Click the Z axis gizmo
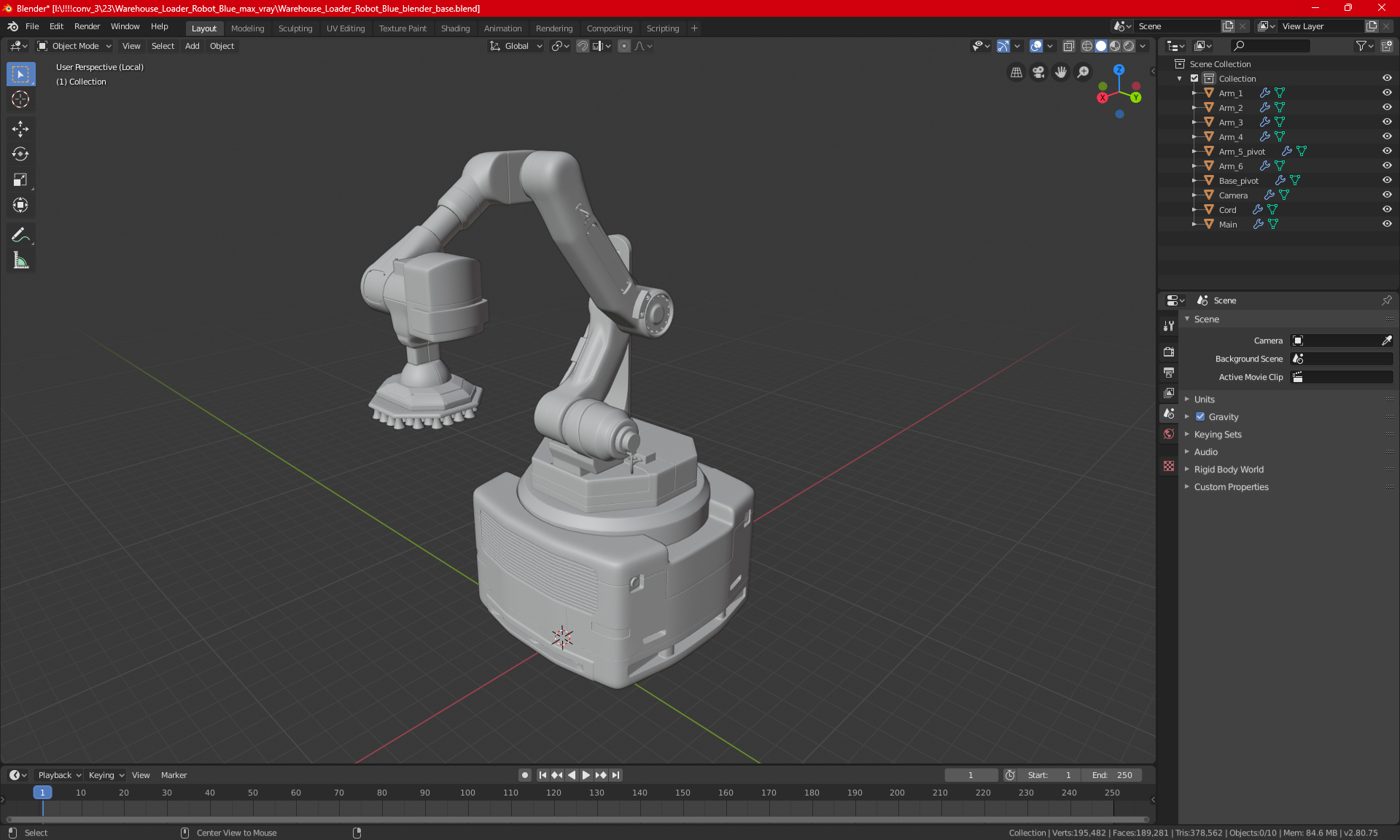Image resolution: width=1400 pixels, height=840 pixels. click(x=1119, y=70)
